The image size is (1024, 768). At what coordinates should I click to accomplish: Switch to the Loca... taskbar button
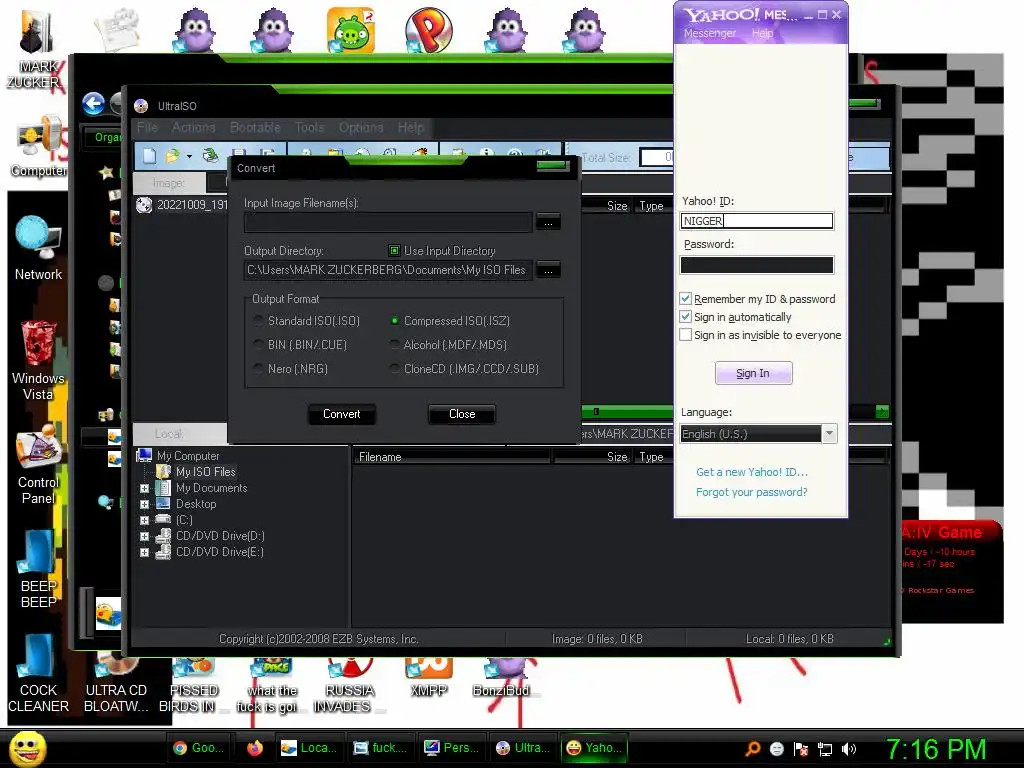pos(309,748)
